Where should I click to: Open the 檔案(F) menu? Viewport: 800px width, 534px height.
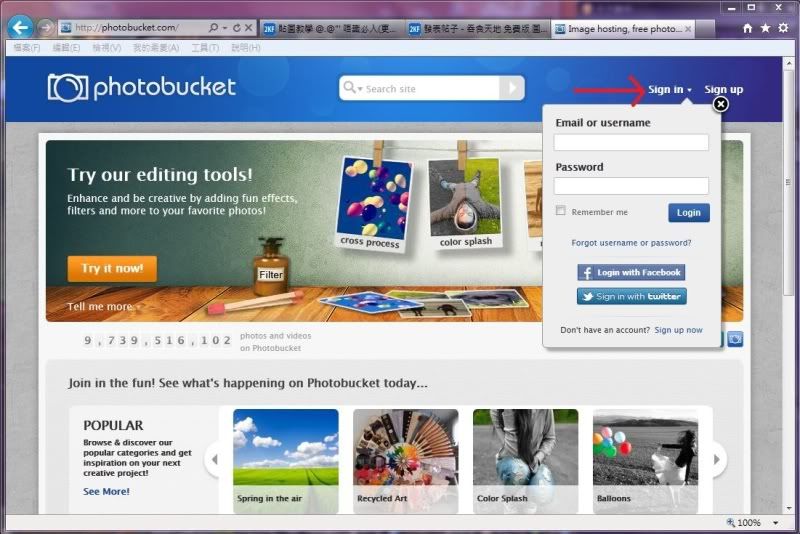pyautogui.click(x=27, y=47)
